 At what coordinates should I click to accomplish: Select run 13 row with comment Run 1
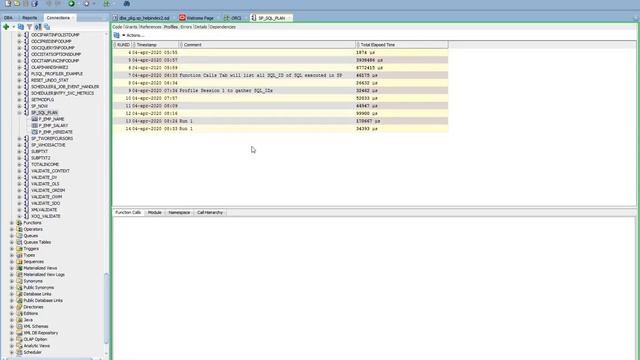click(x=280, y=121)
